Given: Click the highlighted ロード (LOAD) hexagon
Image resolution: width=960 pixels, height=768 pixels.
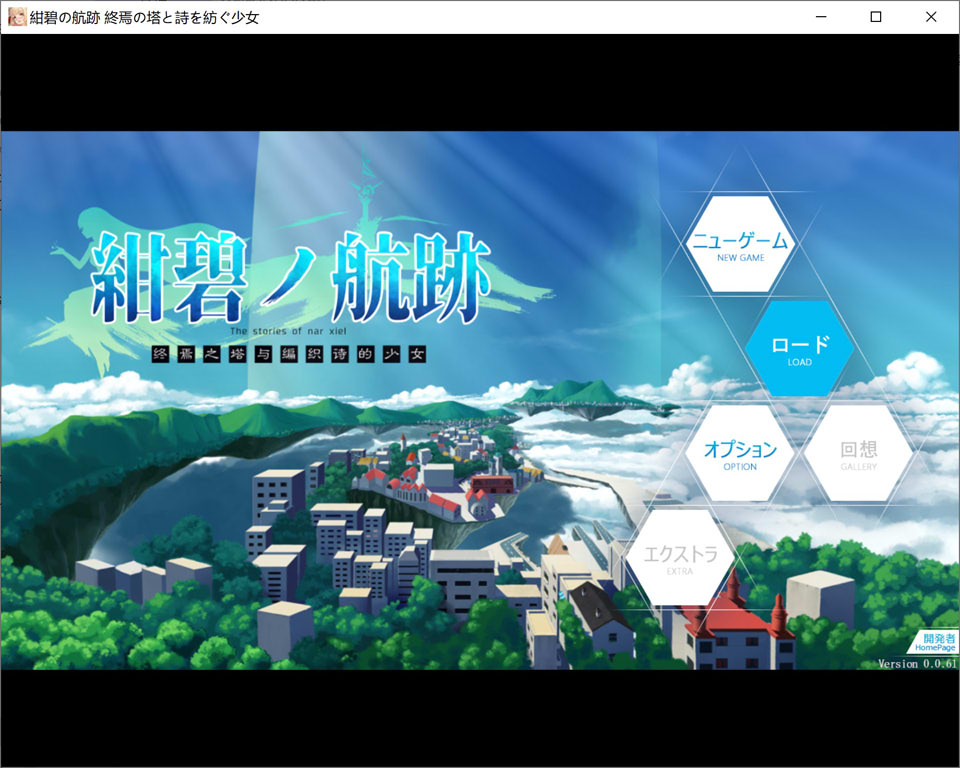Looking at the screenshot, I should click(x=797, y=349).
